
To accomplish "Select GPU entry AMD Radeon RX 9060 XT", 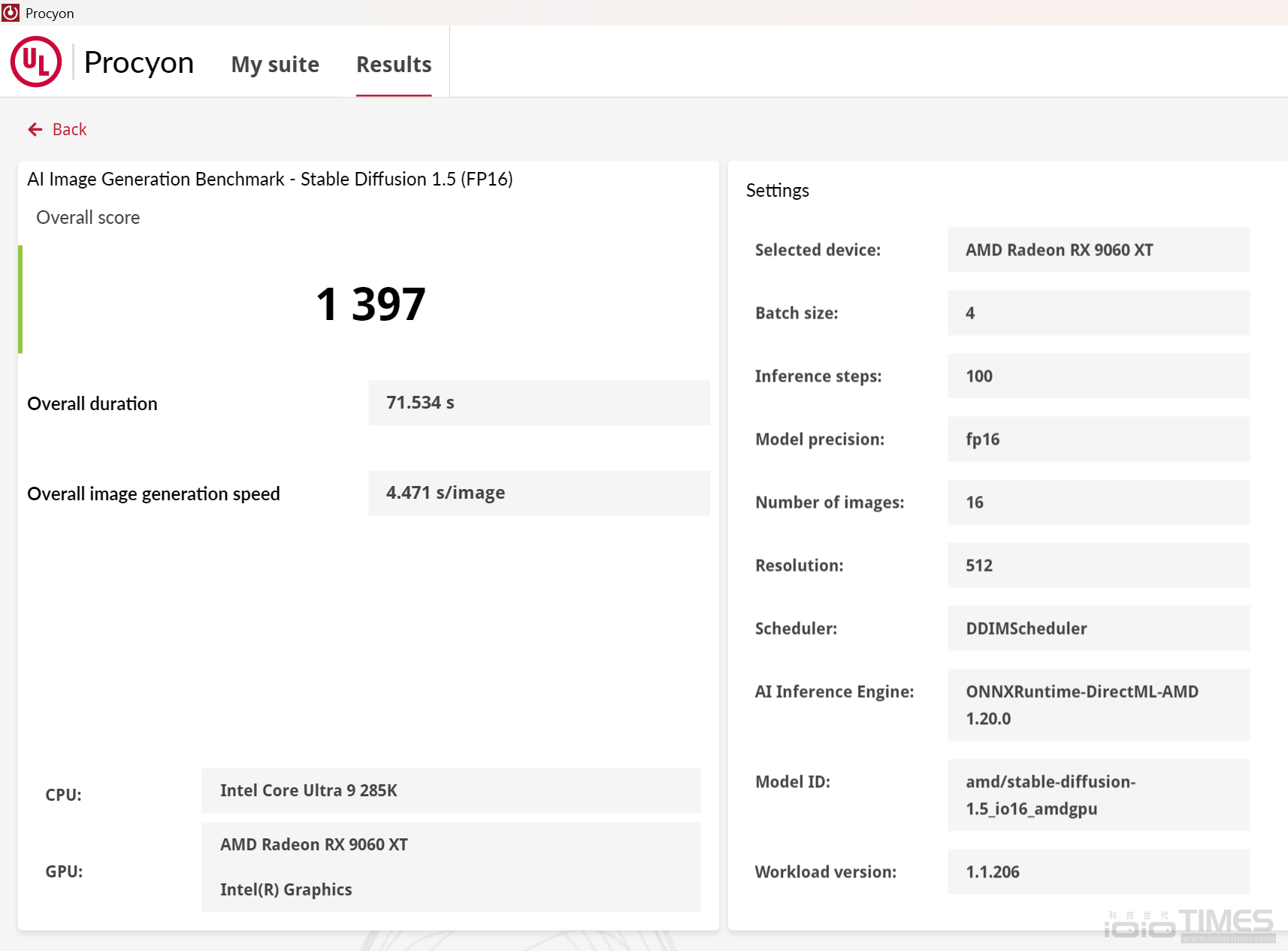I will [x=314, y=844].
